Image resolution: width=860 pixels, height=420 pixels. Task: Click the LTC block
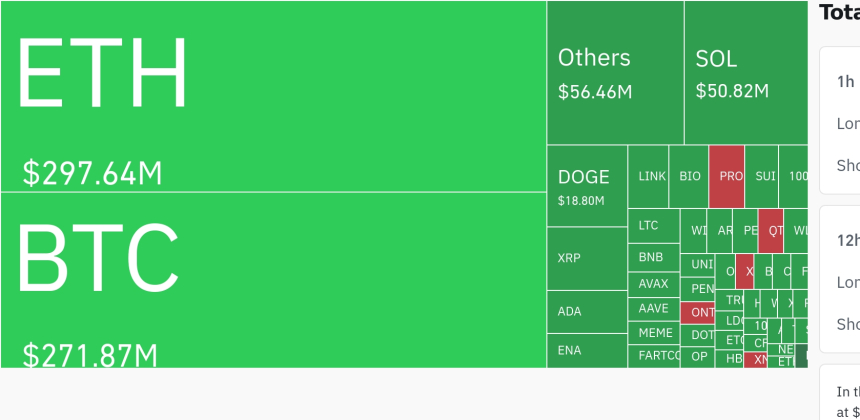coord(653,226)
